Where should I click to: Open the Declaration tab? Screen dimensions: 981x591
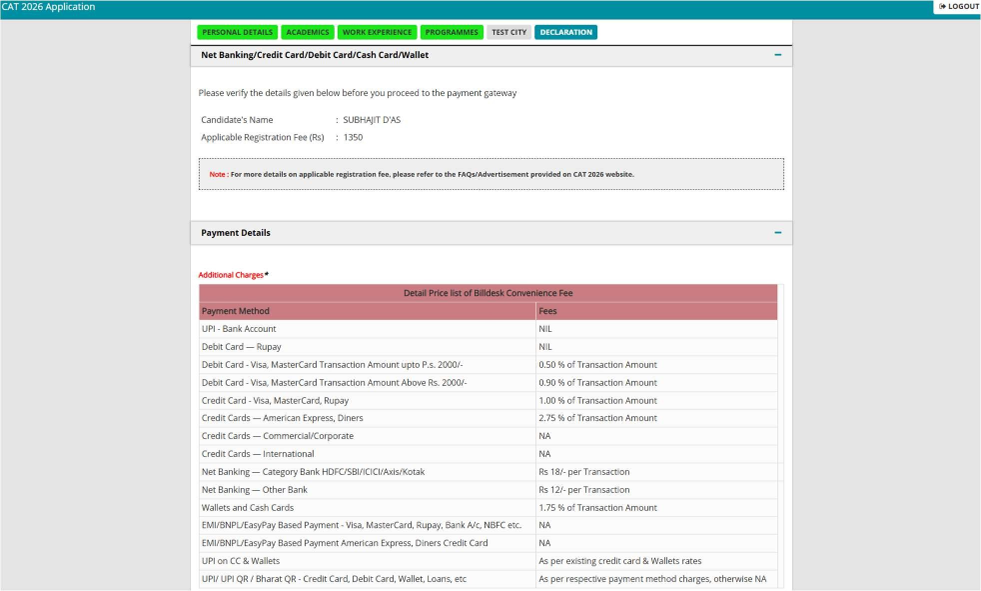(566, 32)
